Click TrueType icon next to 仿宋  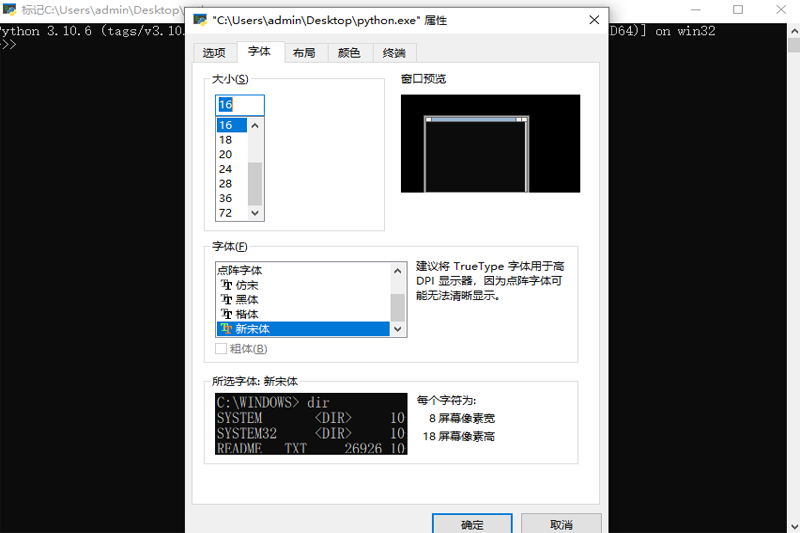[227, 285]
